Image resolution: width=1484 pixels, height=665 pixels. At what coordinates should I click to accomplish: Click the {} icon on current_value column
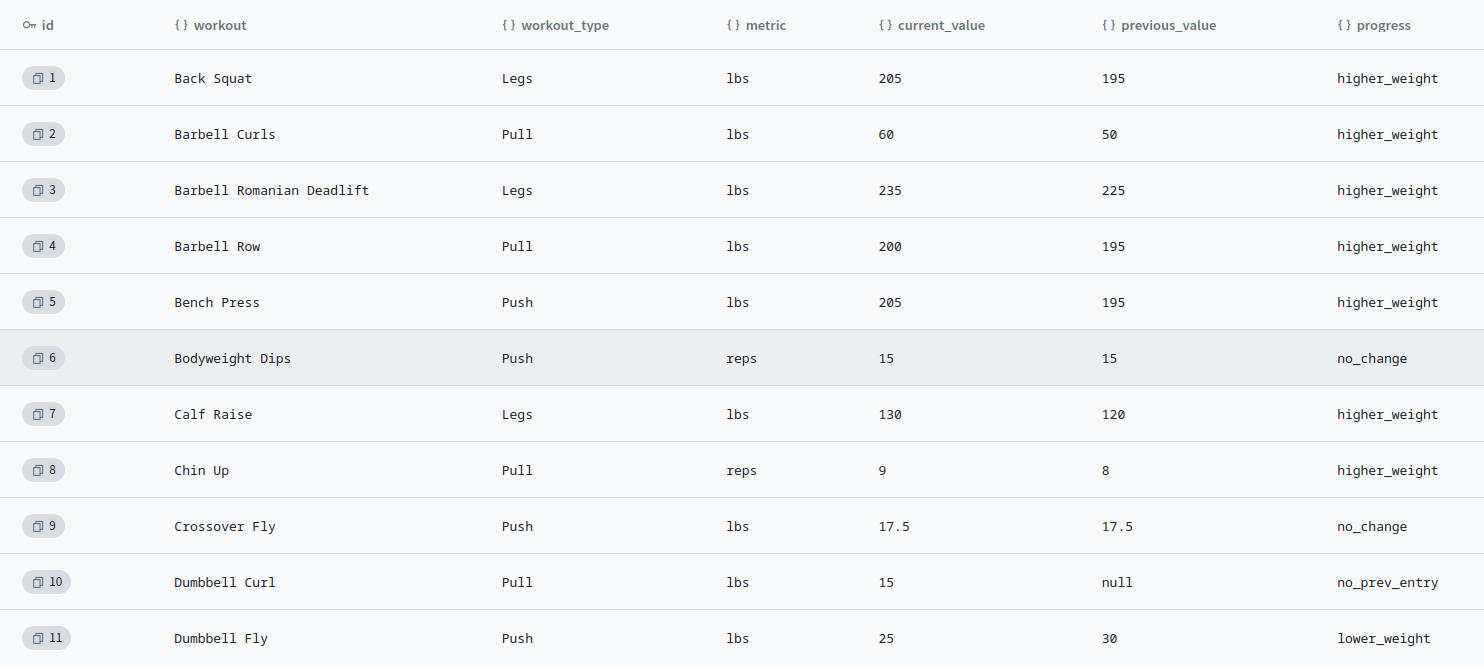(884, 25)
